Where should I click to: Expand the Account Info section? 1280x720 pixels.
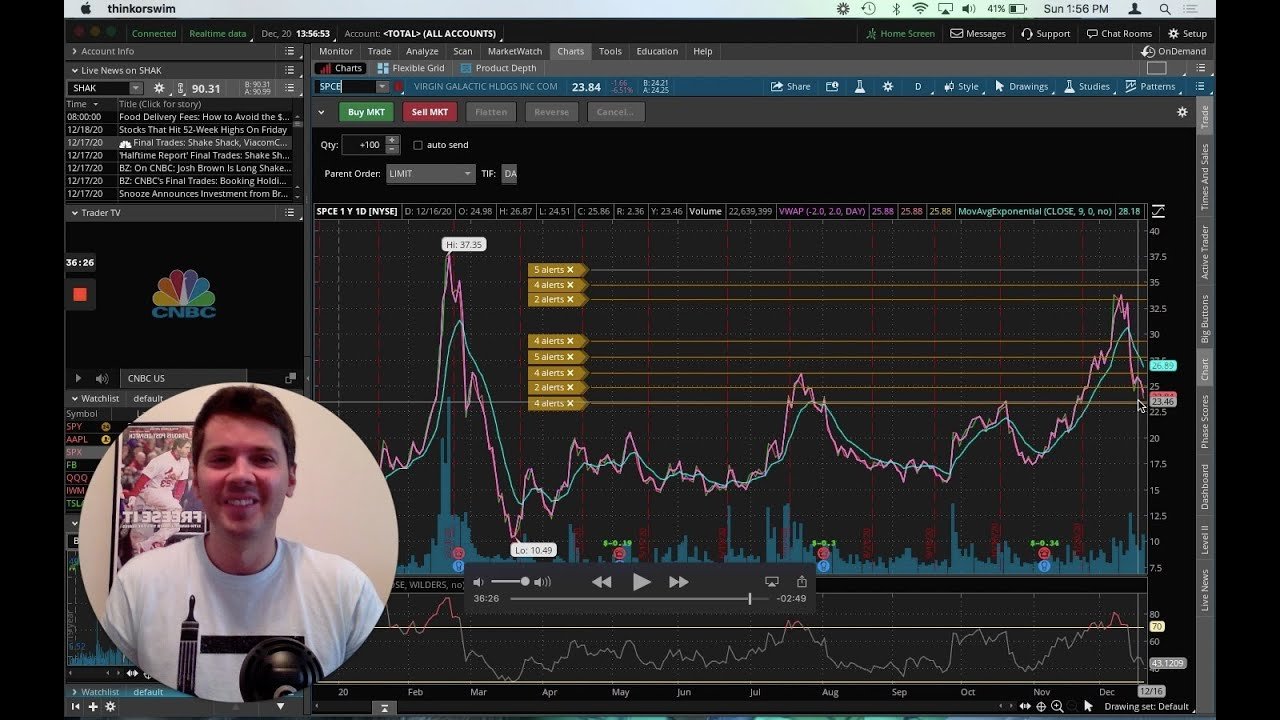coord(75,51)
